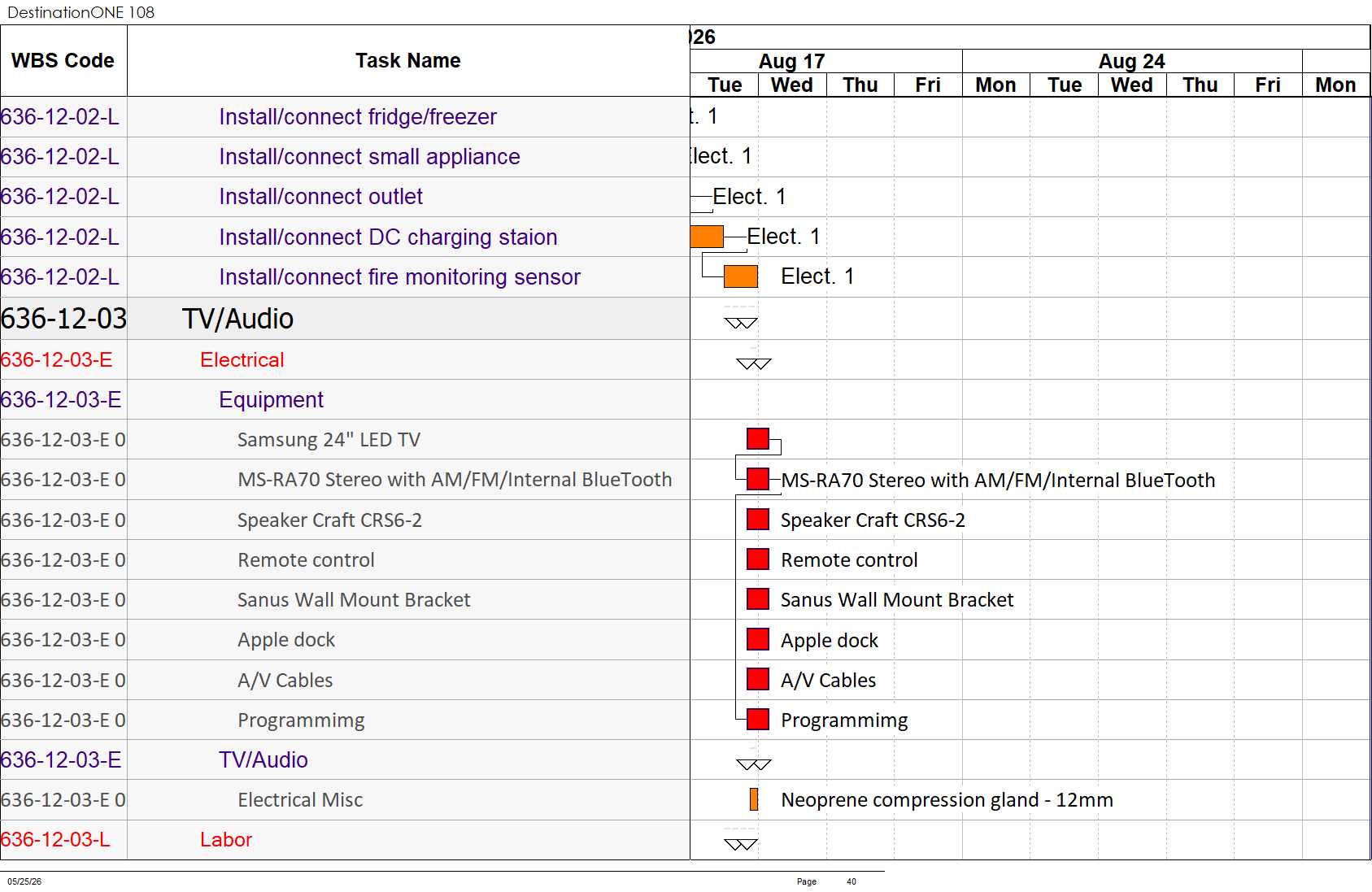Click the red Gantt bar for A/V Cables
This screenshot has height=892, width=1372.
(x=758, y=679)
